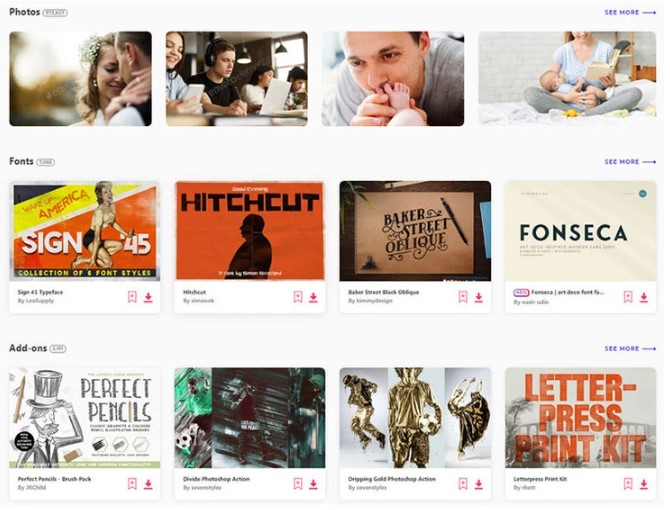Viewport: 670px width, 510px height.
Task: Download Perfect Pencils Brush Pack
Action: 148,484
